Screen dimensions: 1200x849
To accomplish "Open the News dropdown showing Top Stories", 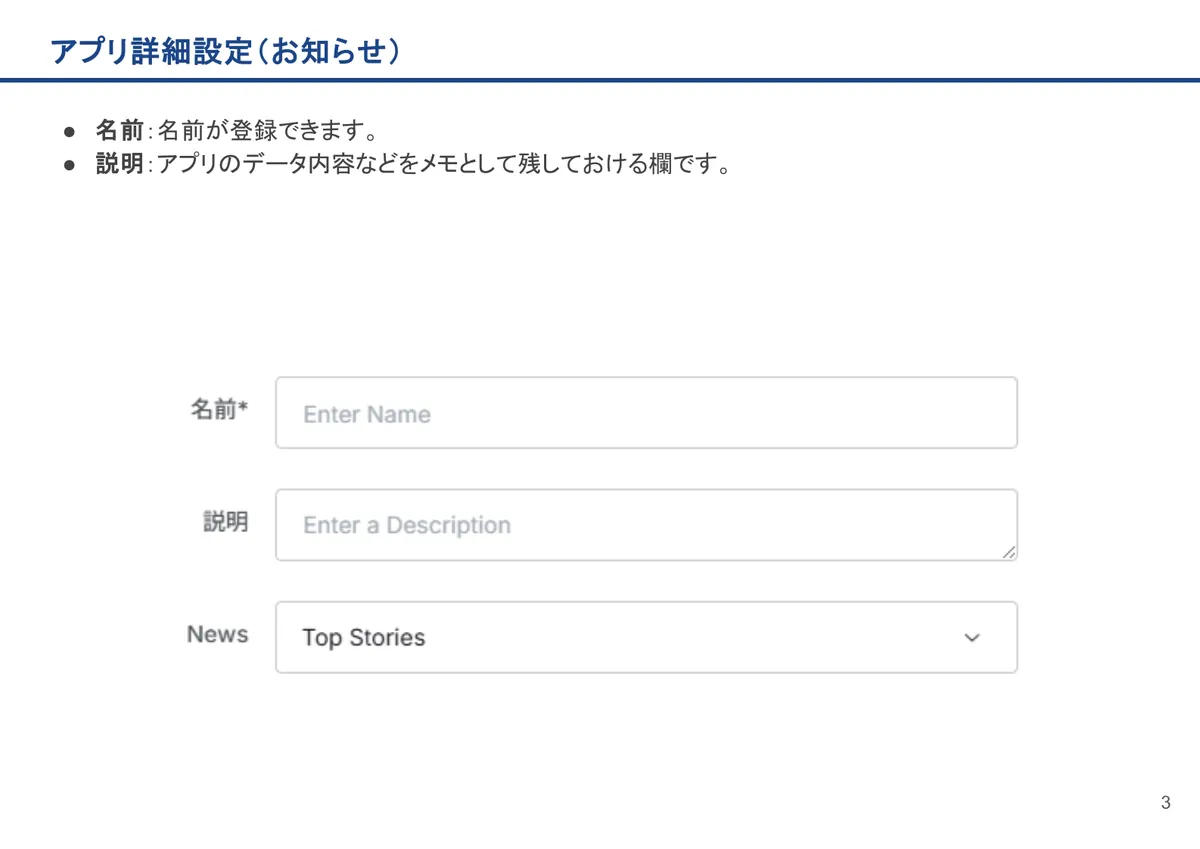I will (x=646, y=637).
